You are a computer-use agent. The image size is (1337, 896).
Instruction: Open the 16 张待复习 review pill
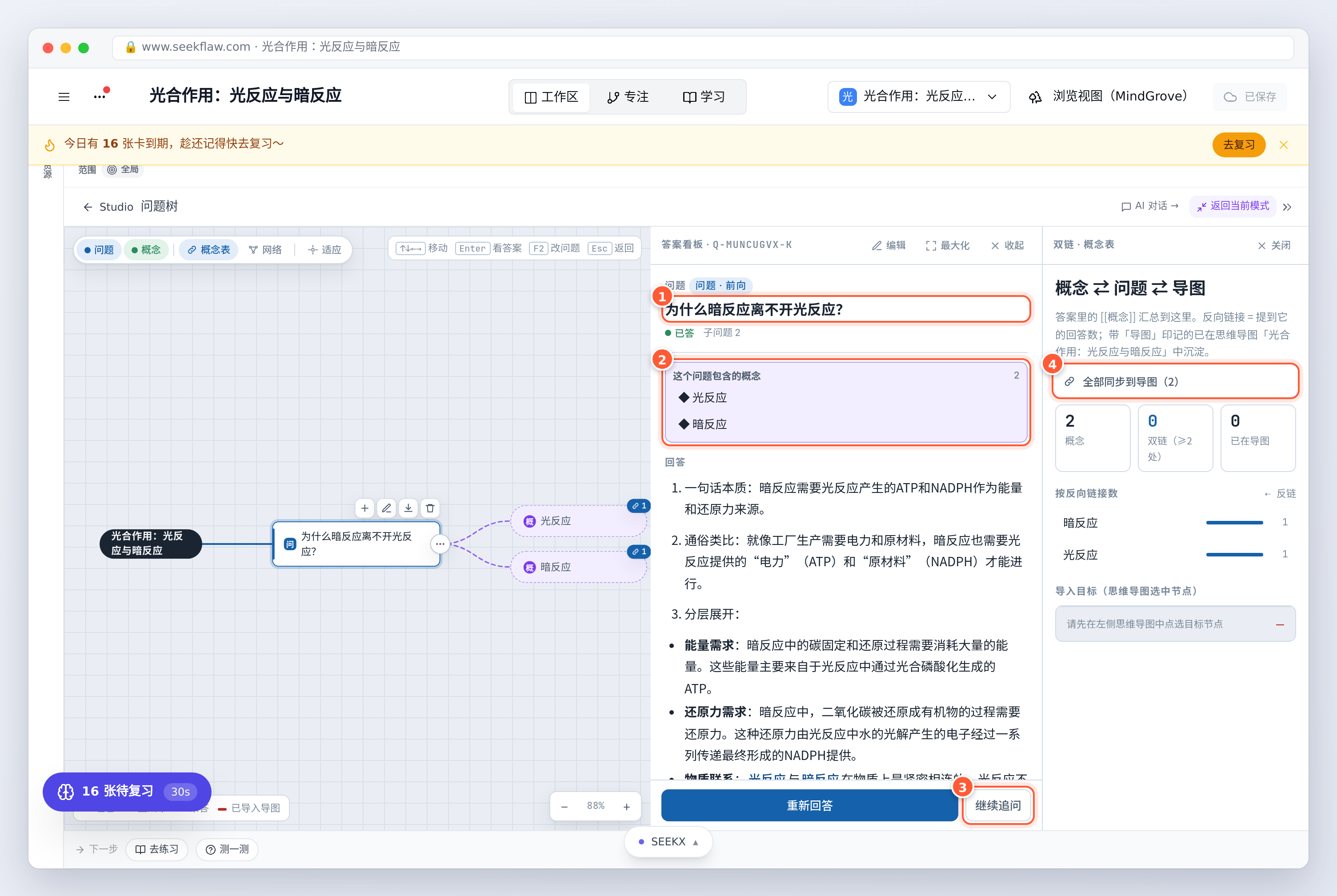127,792
